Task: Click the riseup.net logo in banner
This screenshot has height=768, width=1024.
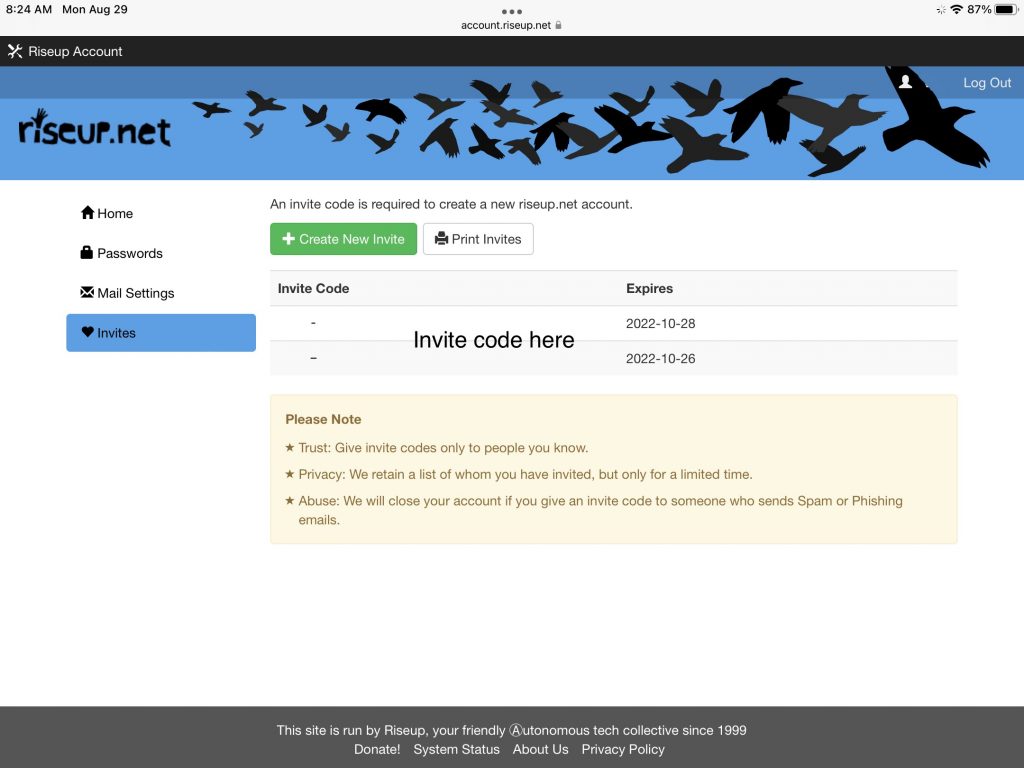Action: (x=95, y=129)
